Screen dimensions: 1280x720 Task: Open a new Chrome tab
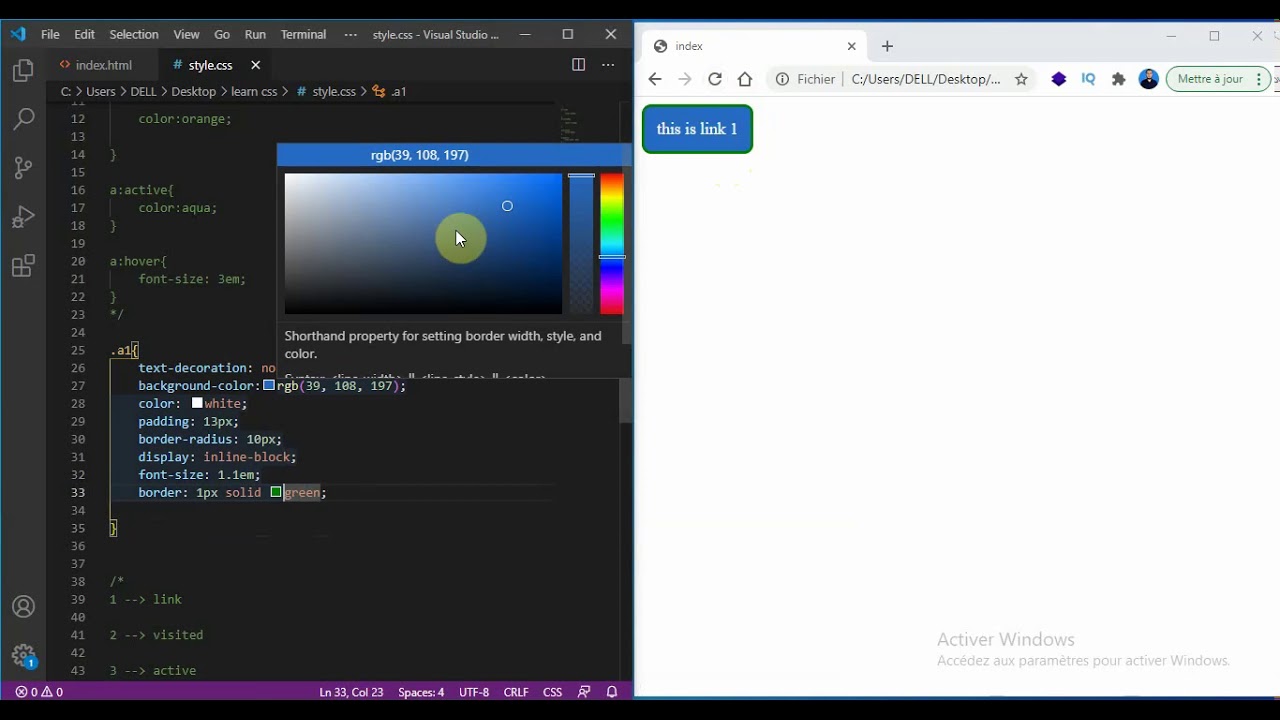[x=887, y=46]
